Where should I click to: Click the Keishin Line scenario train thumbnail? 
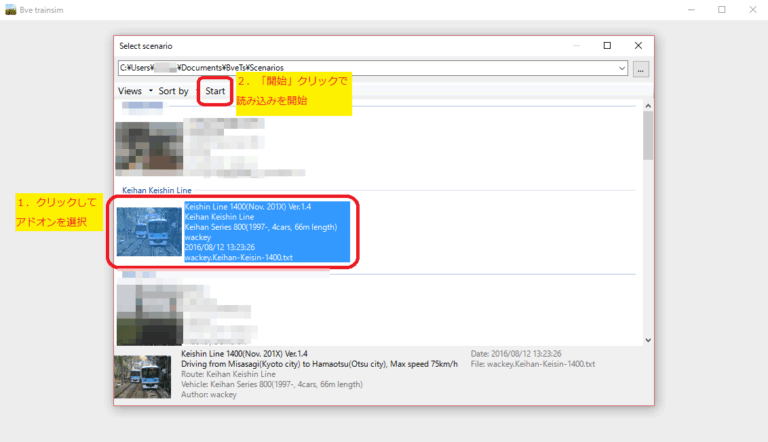(149, 232)
